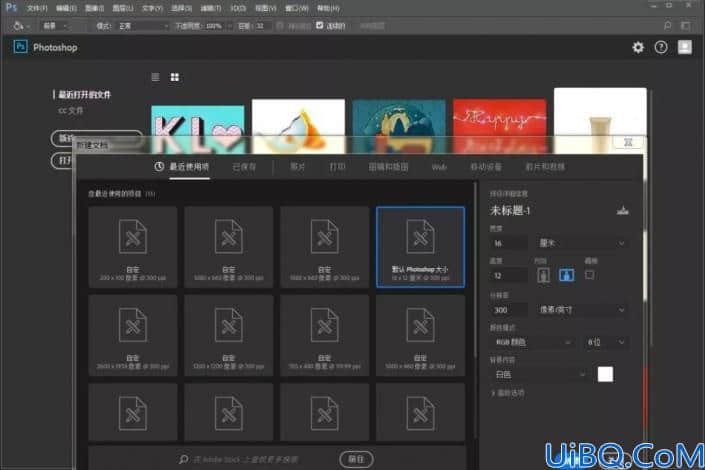
Task: Open the 模式 正常 blend mode dropdown
Action: coord(143,26)
